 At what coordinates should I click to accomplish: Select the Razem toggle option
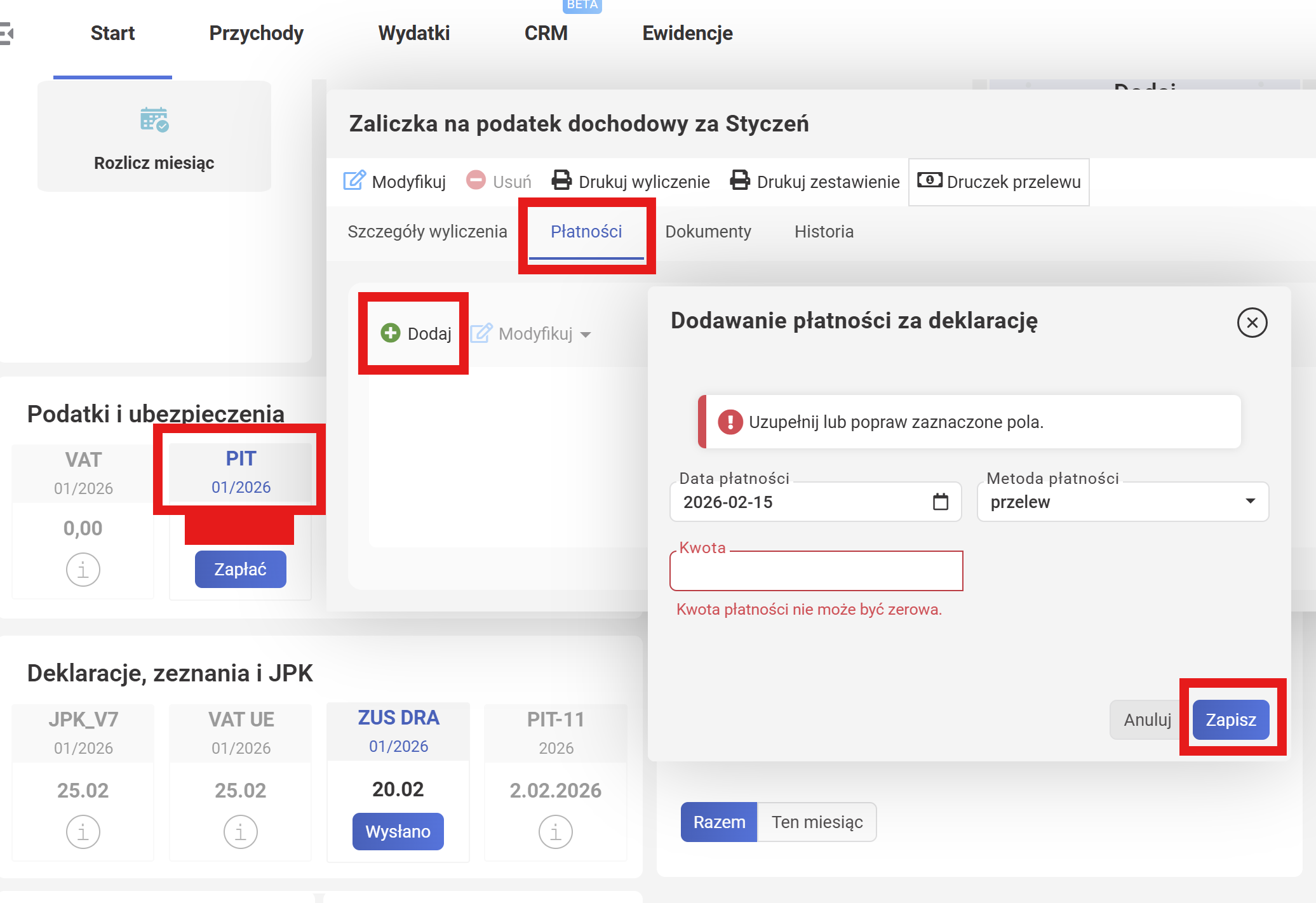[x=718, y=822]
